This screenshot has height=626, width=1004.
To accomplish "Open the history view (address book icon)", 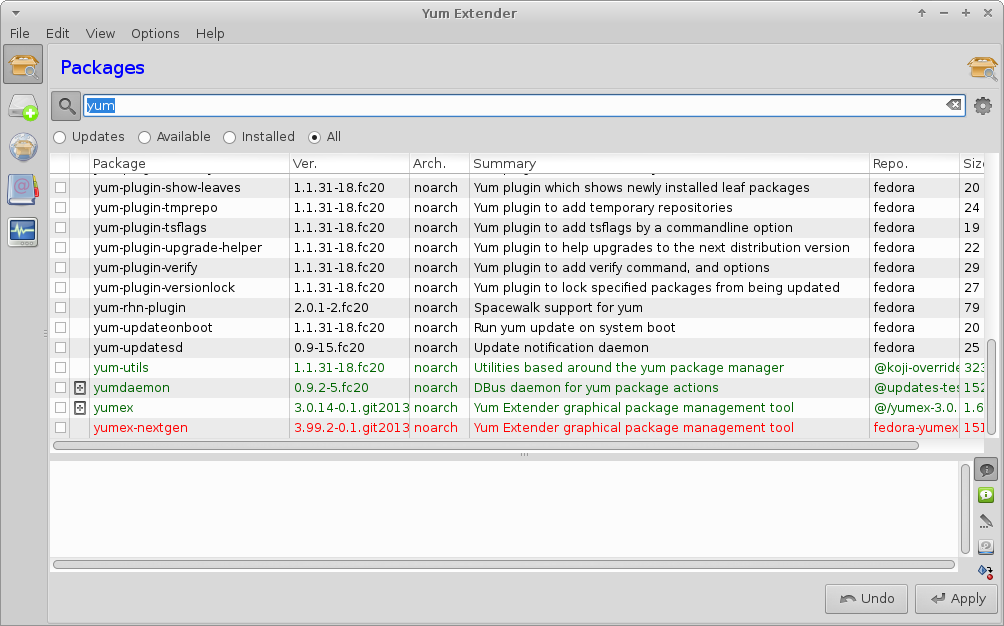I will (23, 189).
